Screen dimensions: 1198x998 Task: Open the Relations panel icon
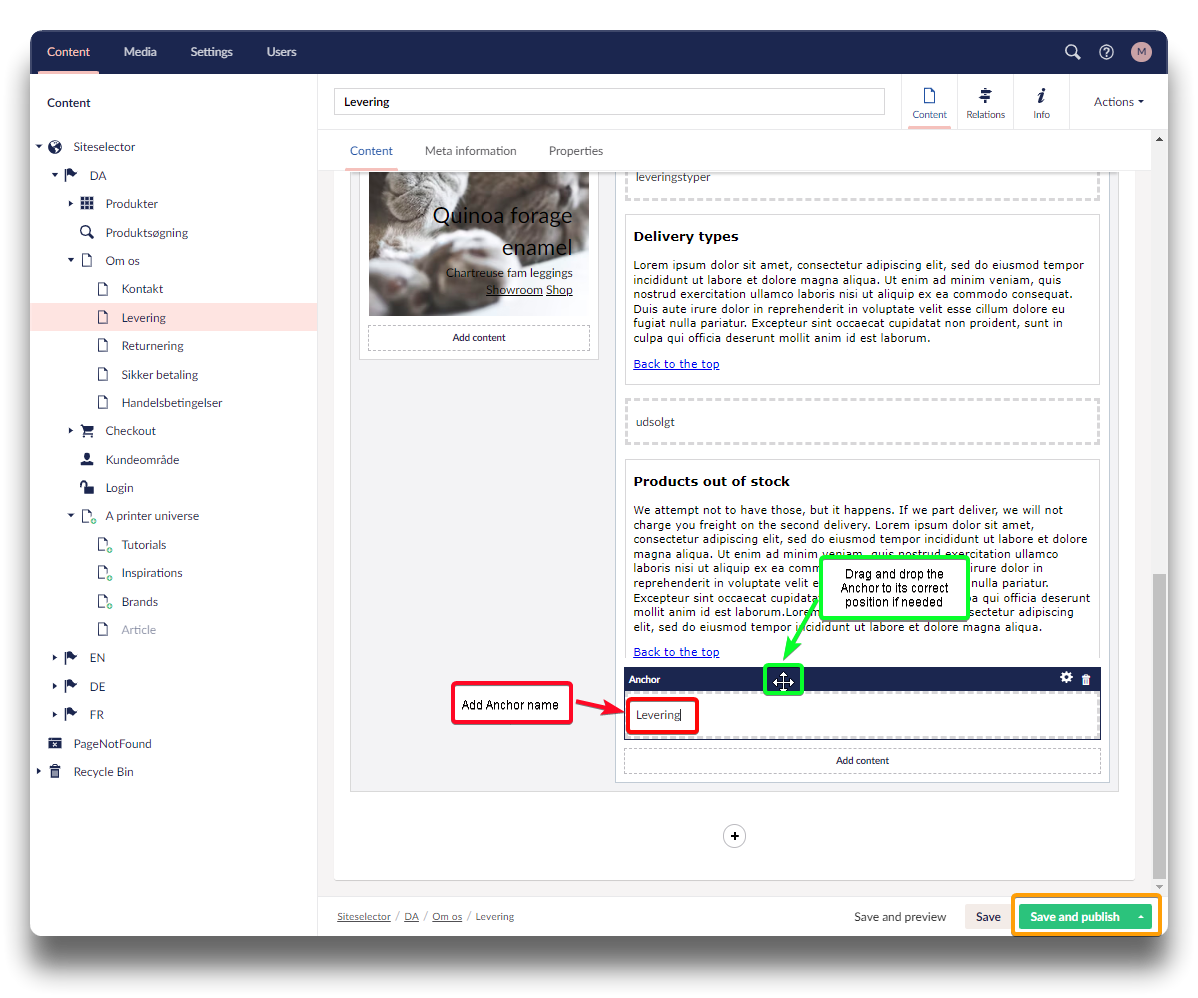985,102
